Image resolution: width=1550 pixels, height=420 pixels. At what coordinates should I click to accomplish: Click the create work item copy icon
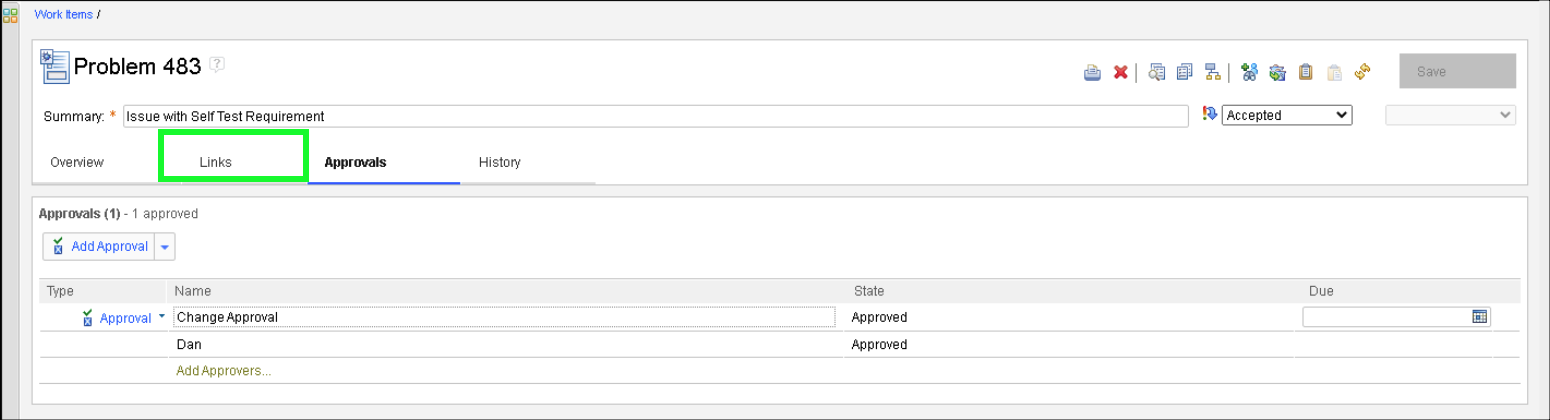tap(1185, 72)
